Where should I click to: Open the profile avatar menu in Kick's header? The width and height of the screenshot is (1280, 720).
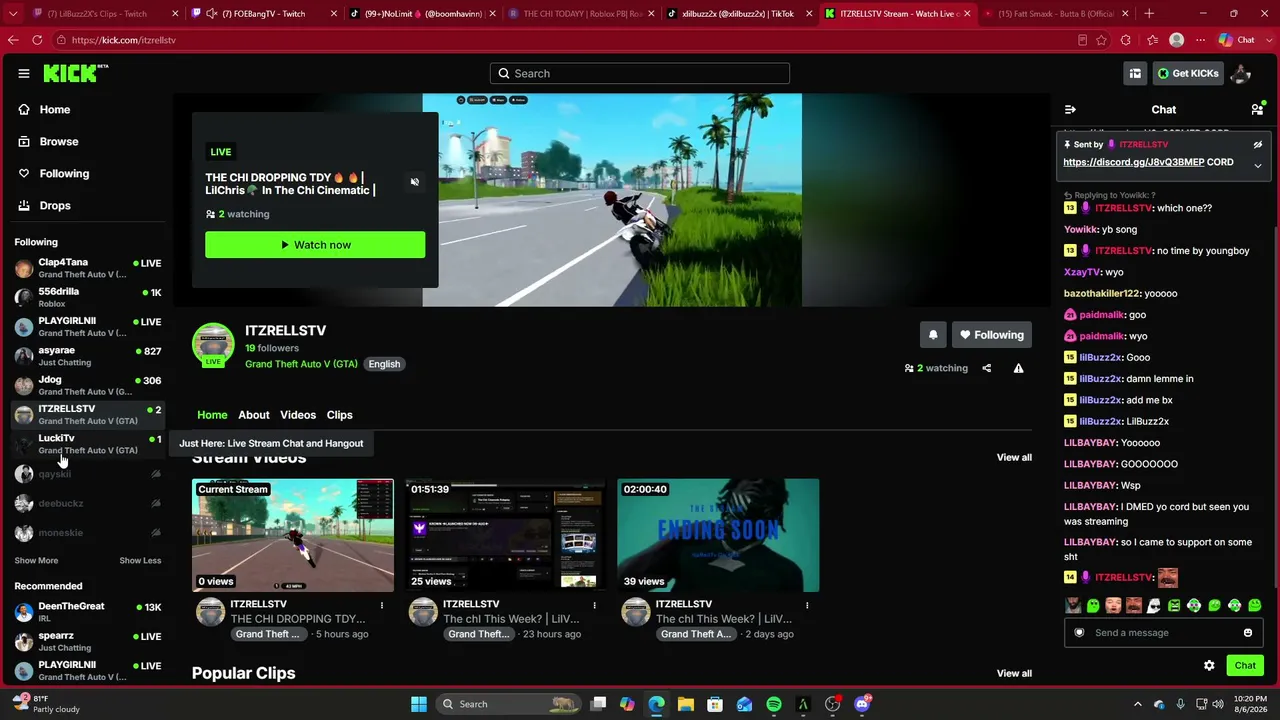1241,73
